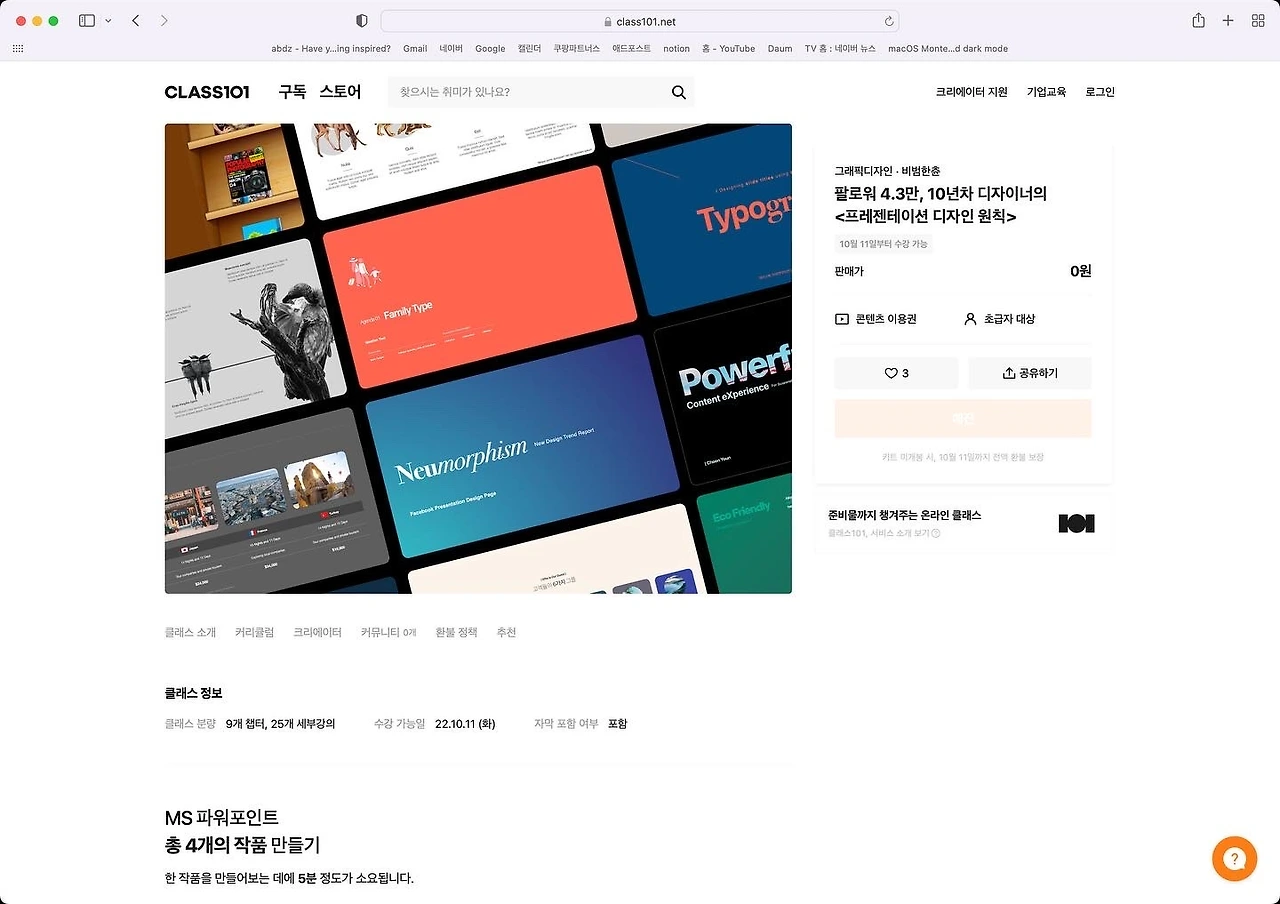1280x904 pixels.
Task: Open the 스토어 menu
Action: click(x=340, y=92)
